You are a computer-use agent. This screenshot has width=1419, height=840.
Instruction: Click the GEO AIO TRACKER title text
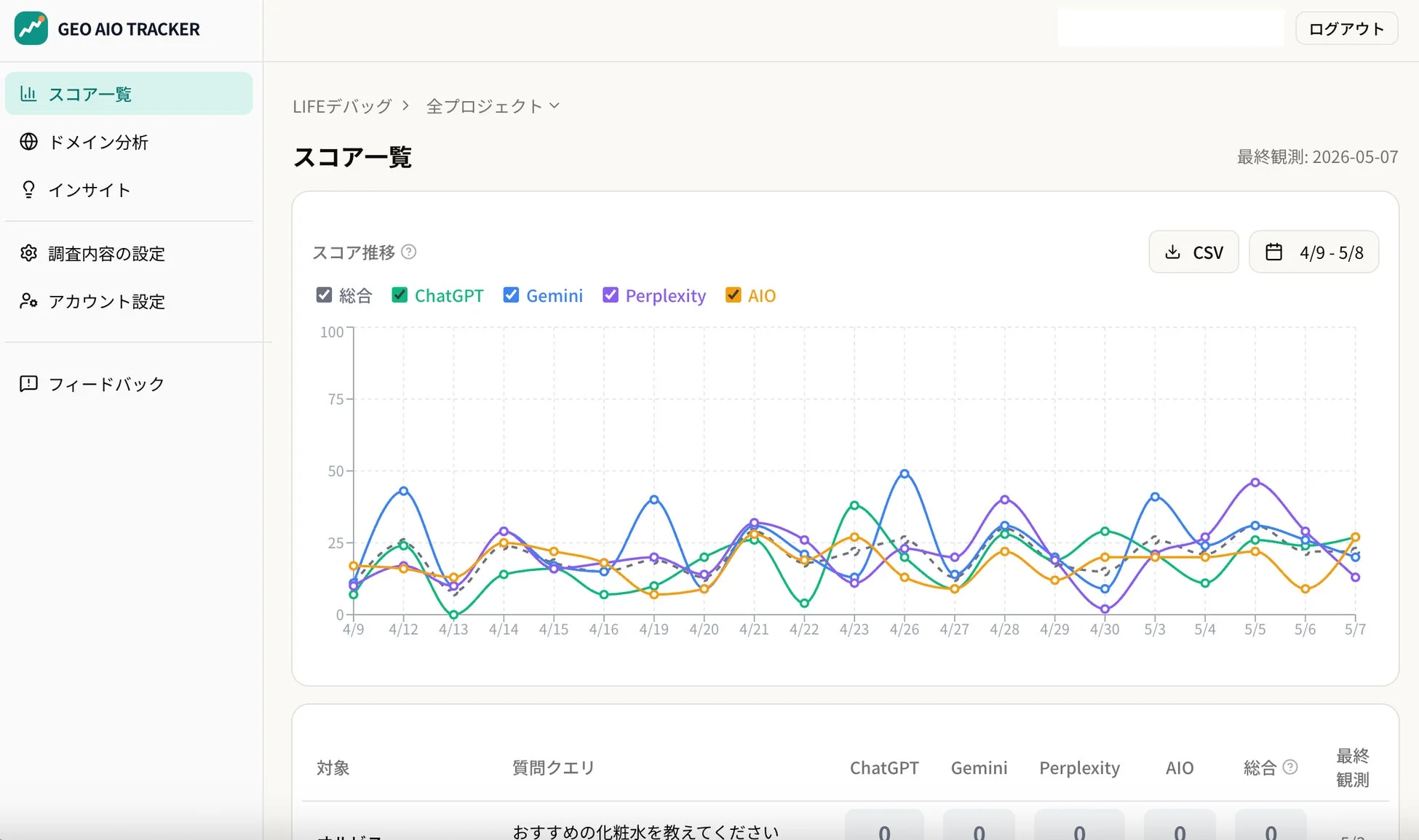click(129, 29)
